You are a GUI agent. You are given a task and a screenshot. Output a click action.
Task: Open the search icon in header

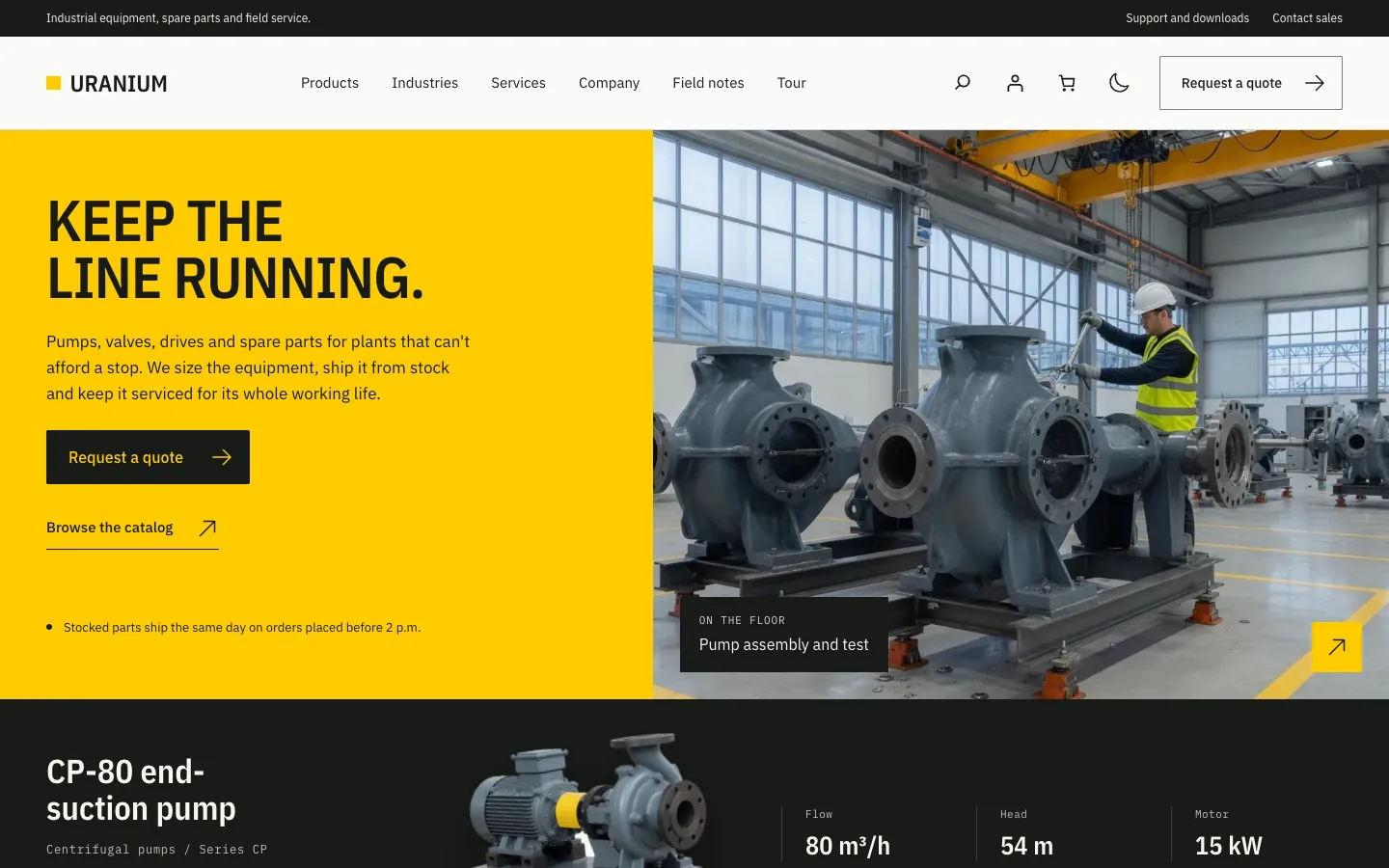point(963,83)
